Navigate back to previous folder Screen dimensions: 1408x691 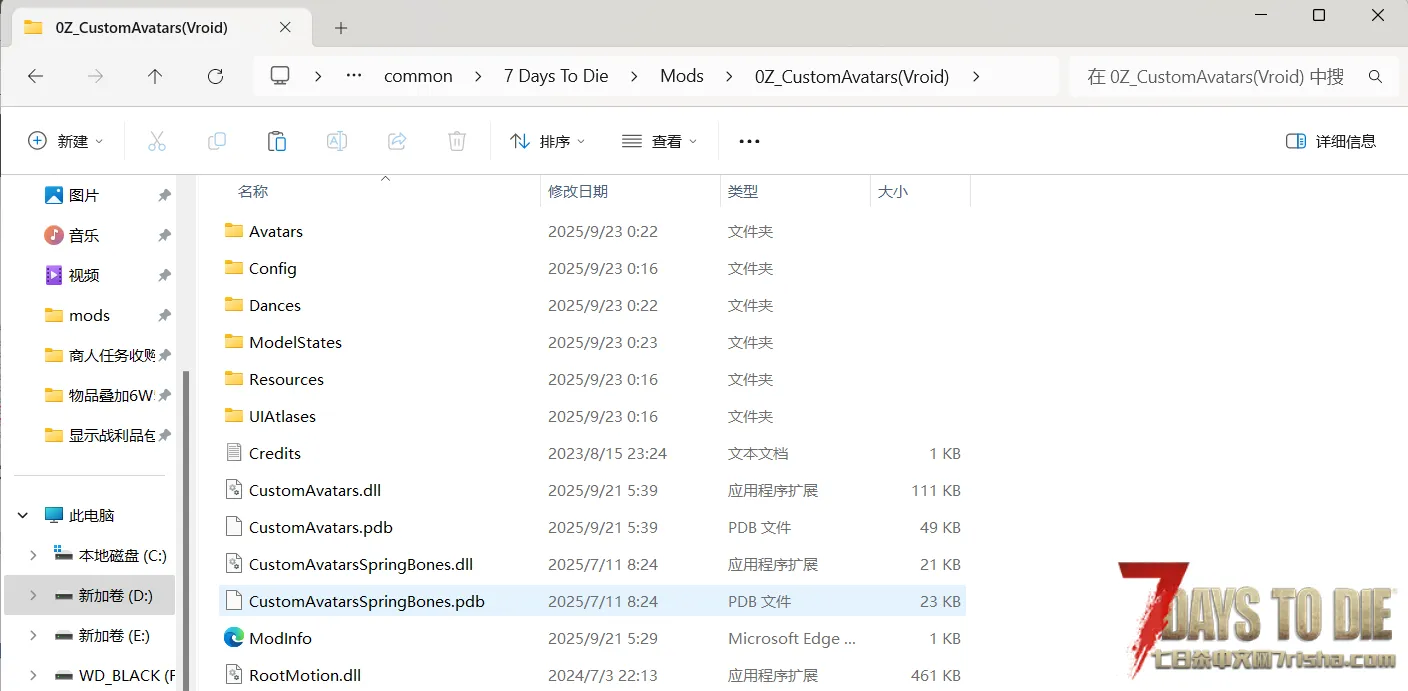pyautogui.click(x=35, y=76)
